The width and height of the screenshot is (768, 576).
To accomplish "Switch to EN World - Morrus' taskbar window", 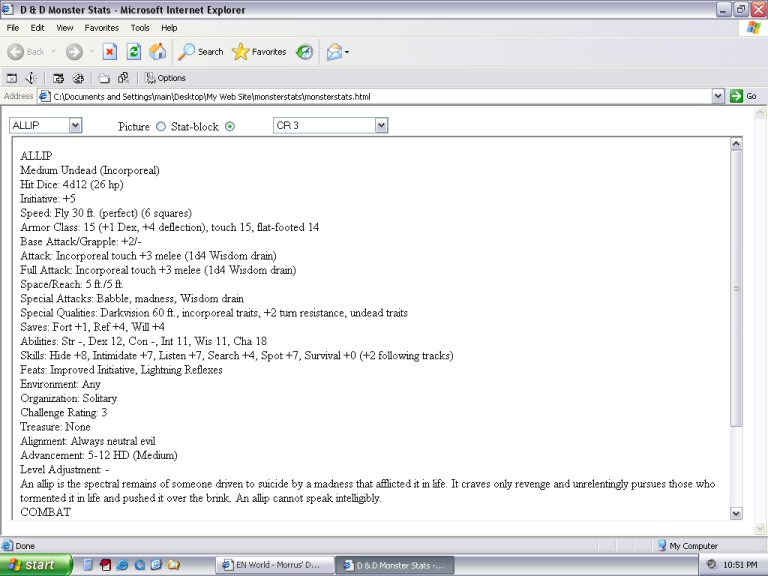I will 274,565.
